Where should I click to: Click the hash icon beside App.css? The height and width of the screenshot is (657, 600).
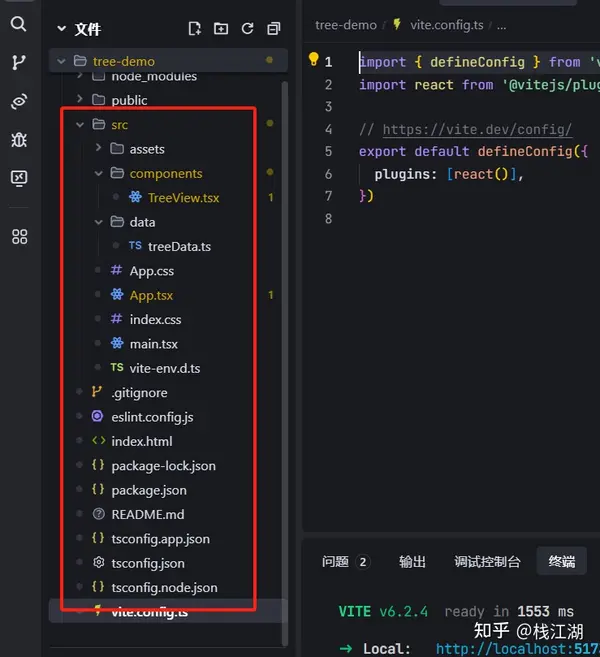click(116, 270)
